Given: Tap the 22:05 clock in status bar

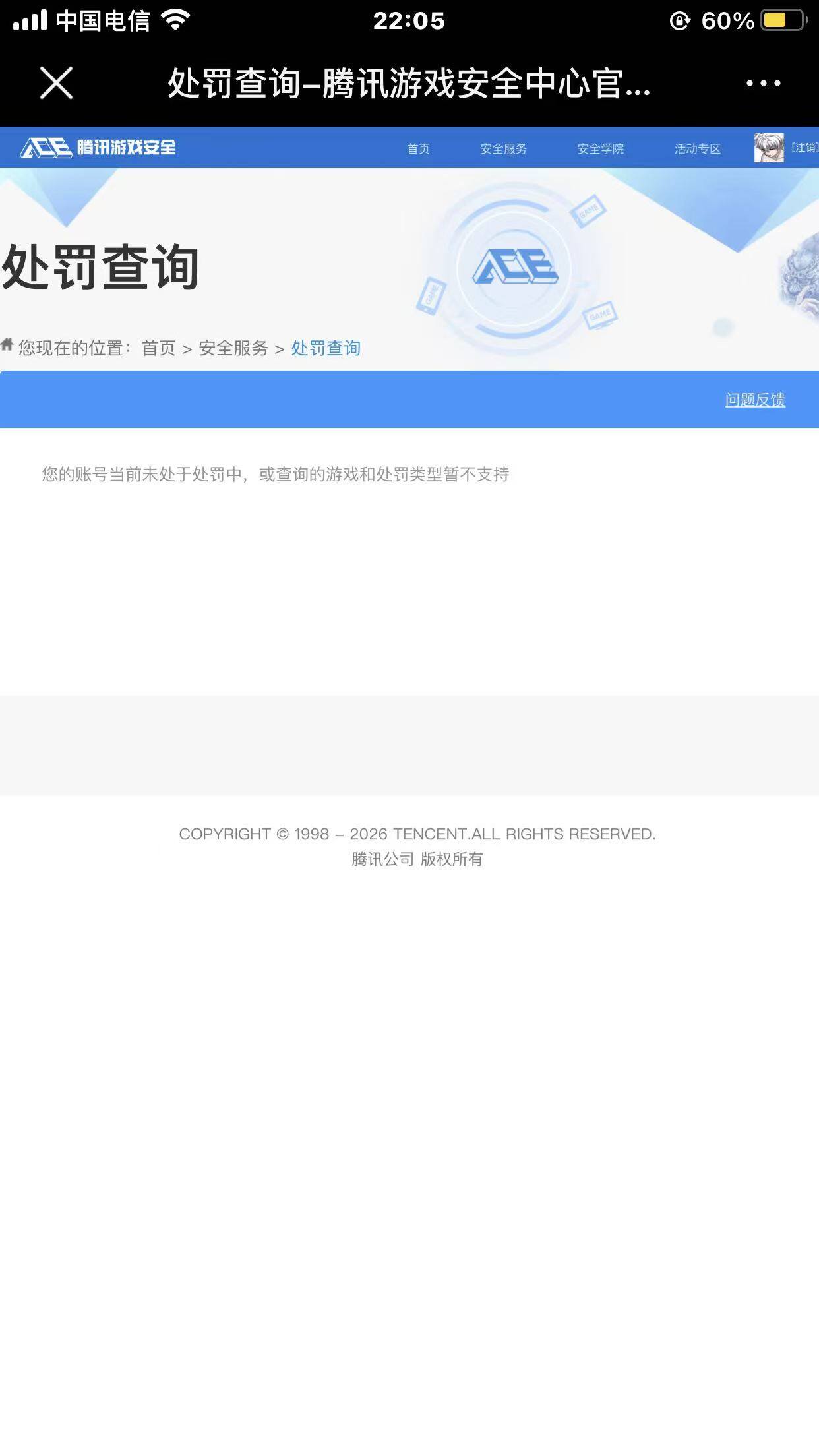Looking at the screenshot, I should (409, 21).
